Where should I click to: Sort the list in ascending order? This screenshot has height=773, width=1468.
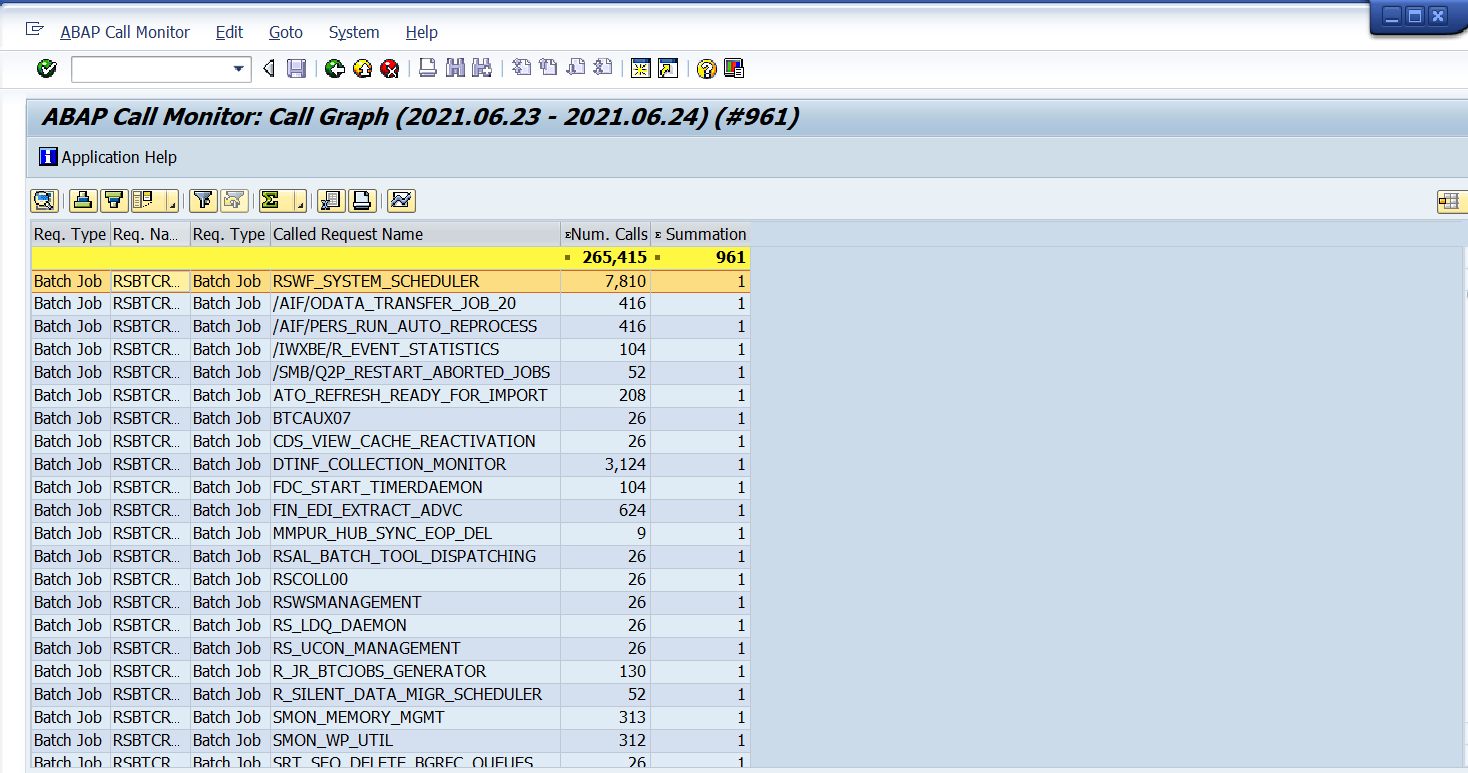(82, 200)
